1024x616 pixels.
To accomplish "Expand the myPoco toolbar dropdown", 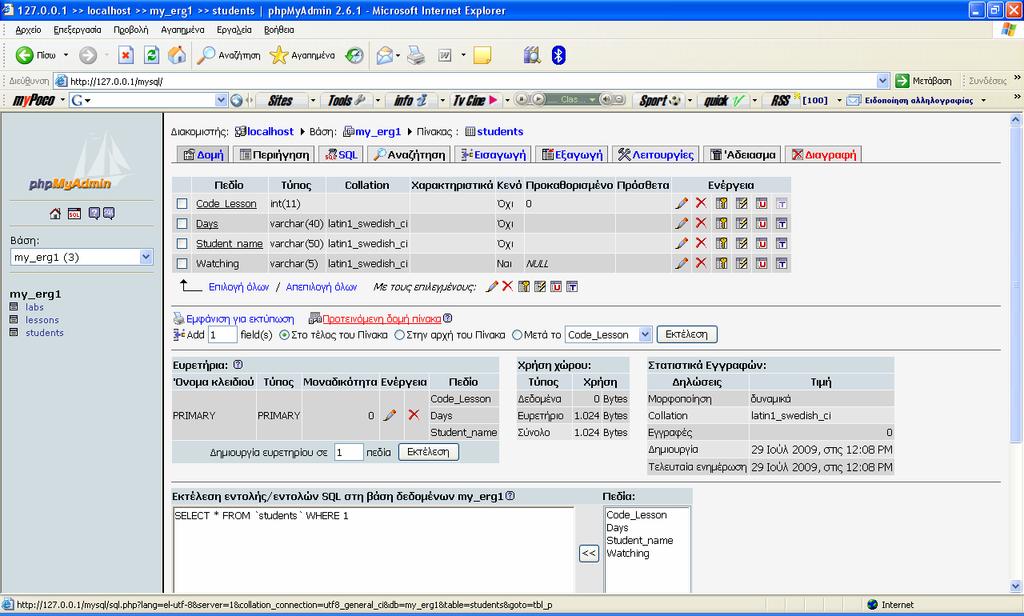I will click(x=63, y=101).
